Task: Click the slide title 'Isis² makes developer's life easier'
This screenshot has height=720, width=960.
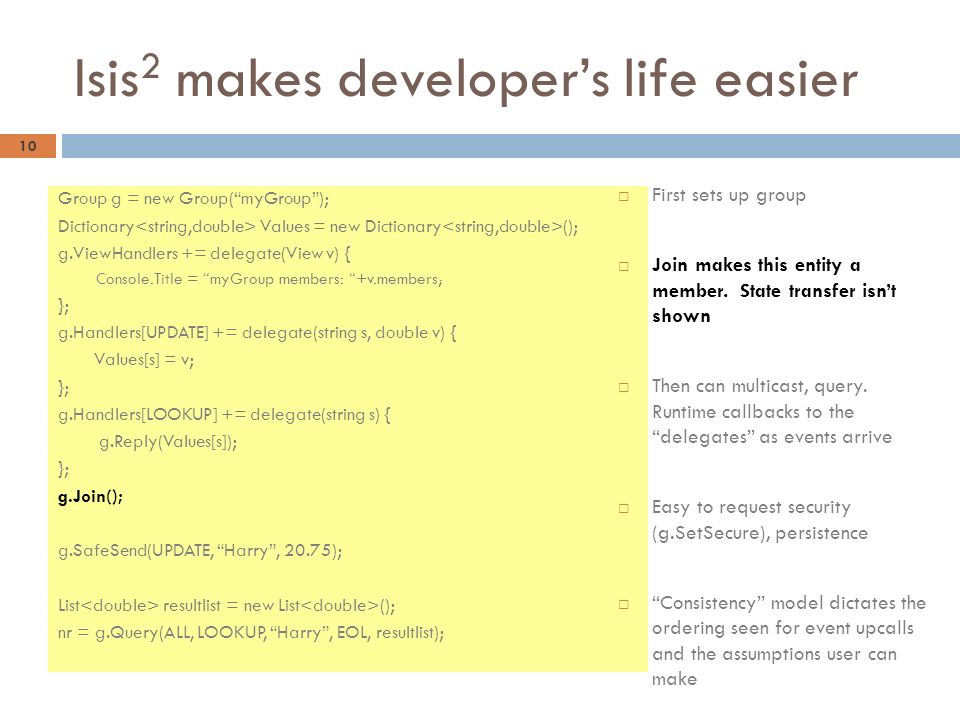Action: pos(466,78)
